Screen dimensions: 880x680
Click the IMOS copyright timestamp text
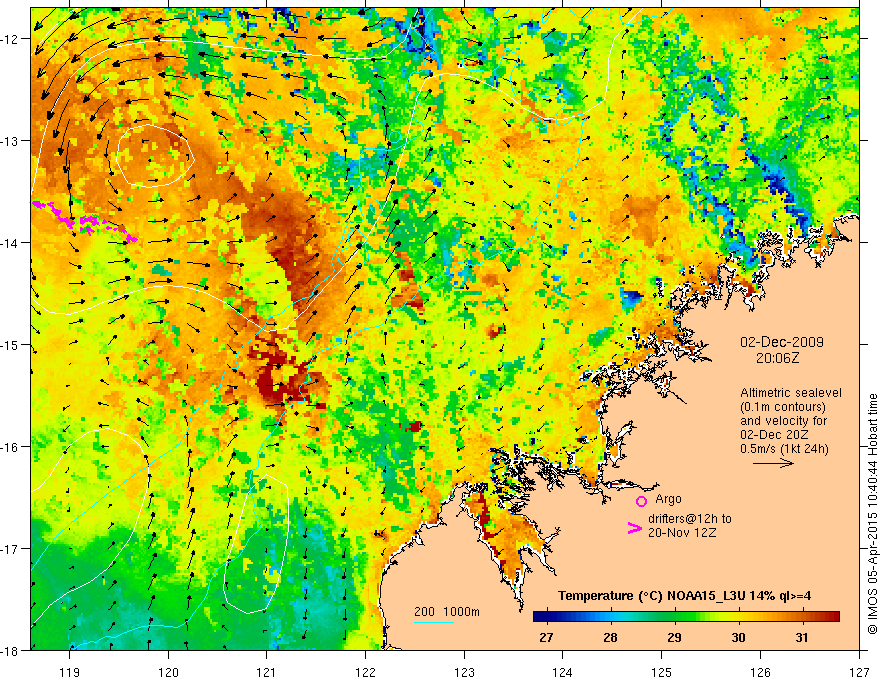pos(872,513)
